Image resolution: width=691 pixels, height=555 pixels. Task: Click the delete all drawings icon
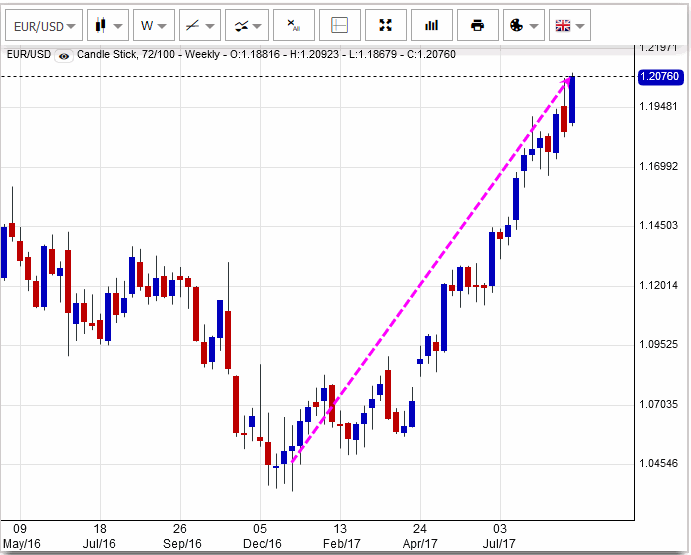(x=293, y=26)
